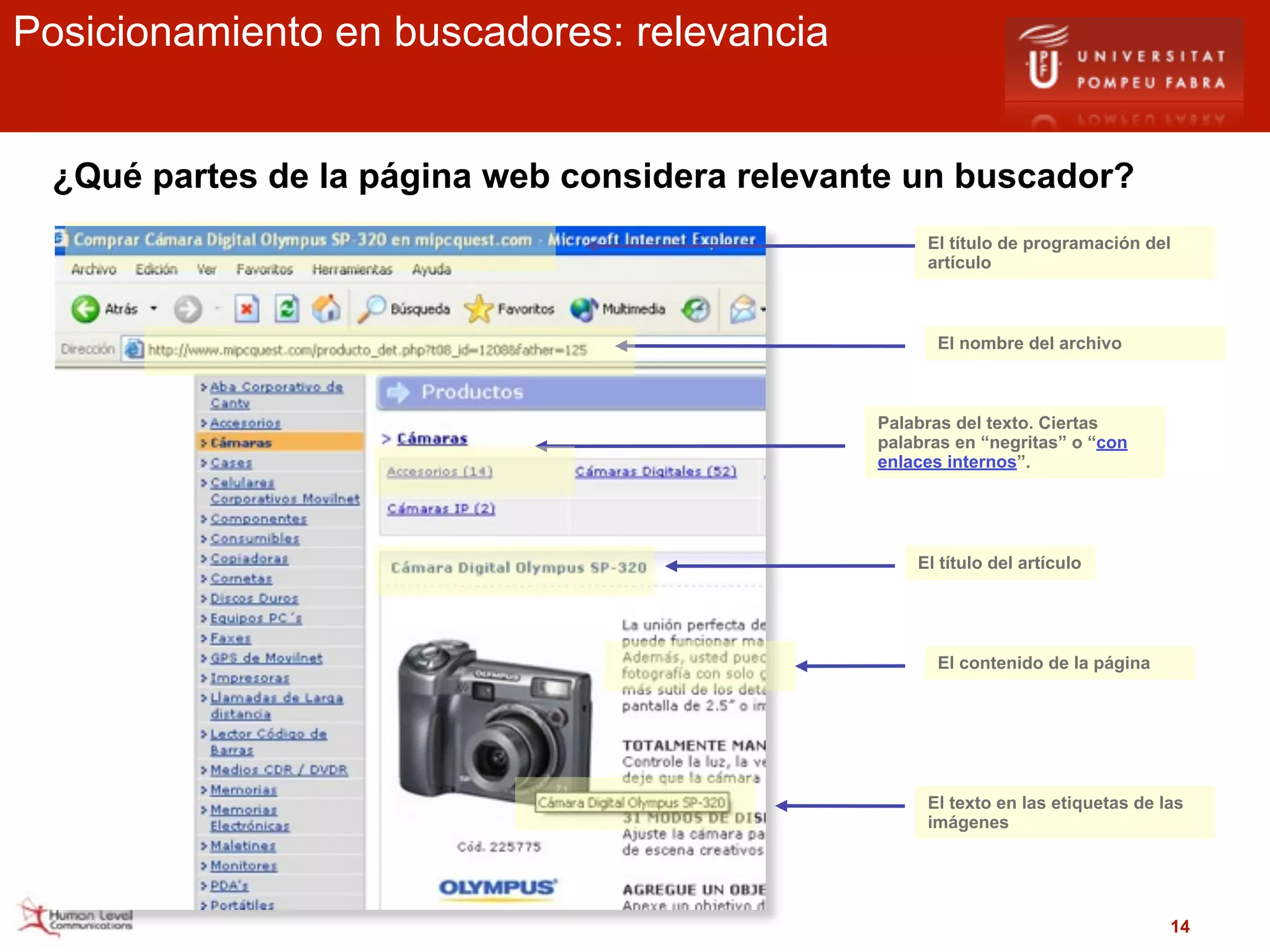Open Lector Código de Barras link
This screenshot has height=952, width=1270.
coord(269,742)
